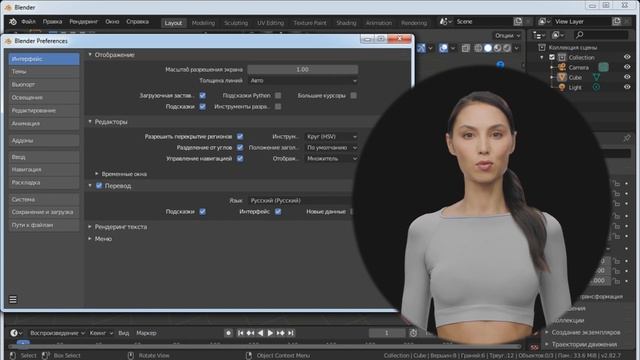This screenshot has height=360, width=640.
Task: Open the Множитель dropdown
Action: point(331,158)
